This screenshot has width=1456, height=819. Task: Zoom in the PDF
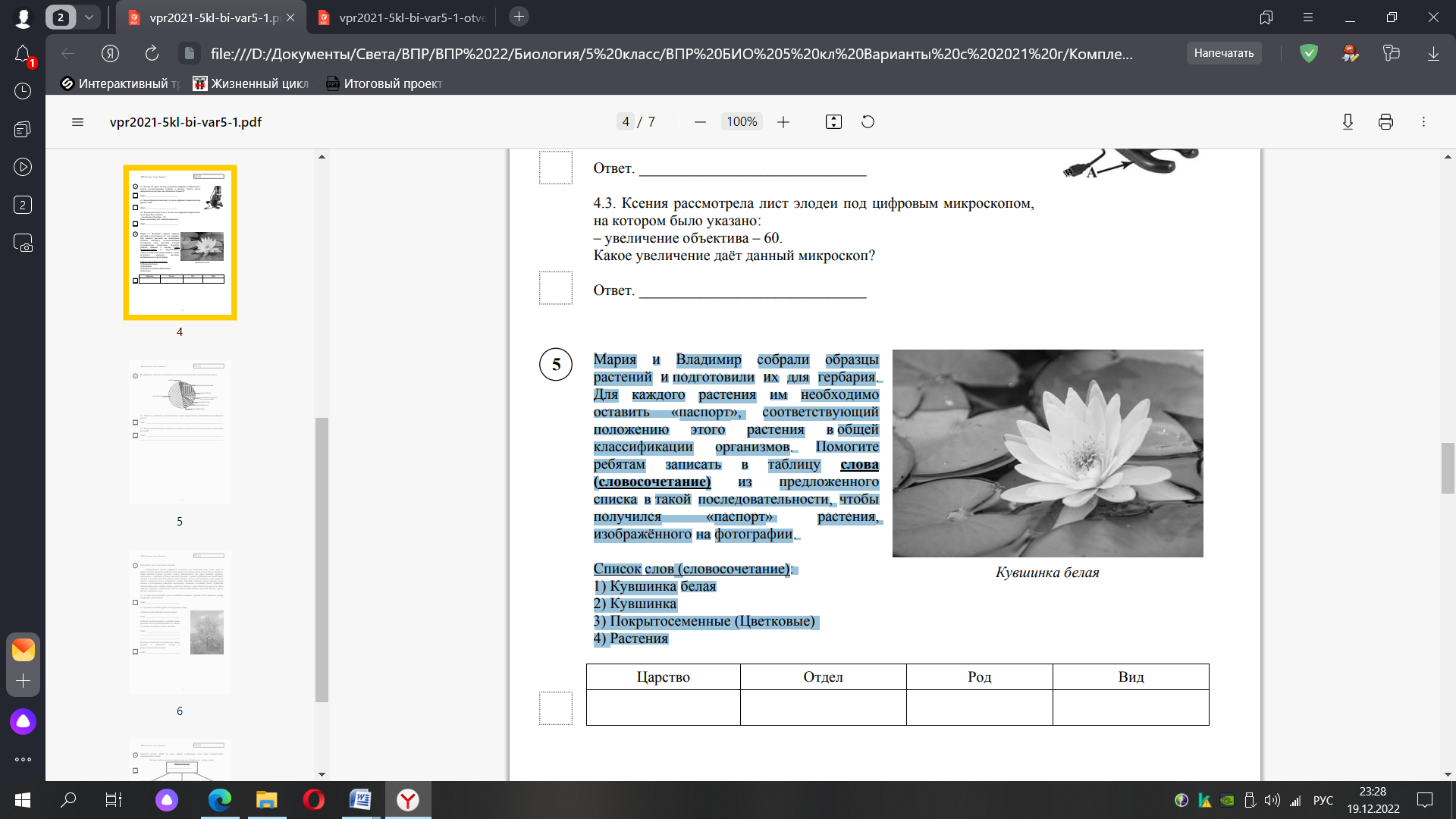point(783,122)
